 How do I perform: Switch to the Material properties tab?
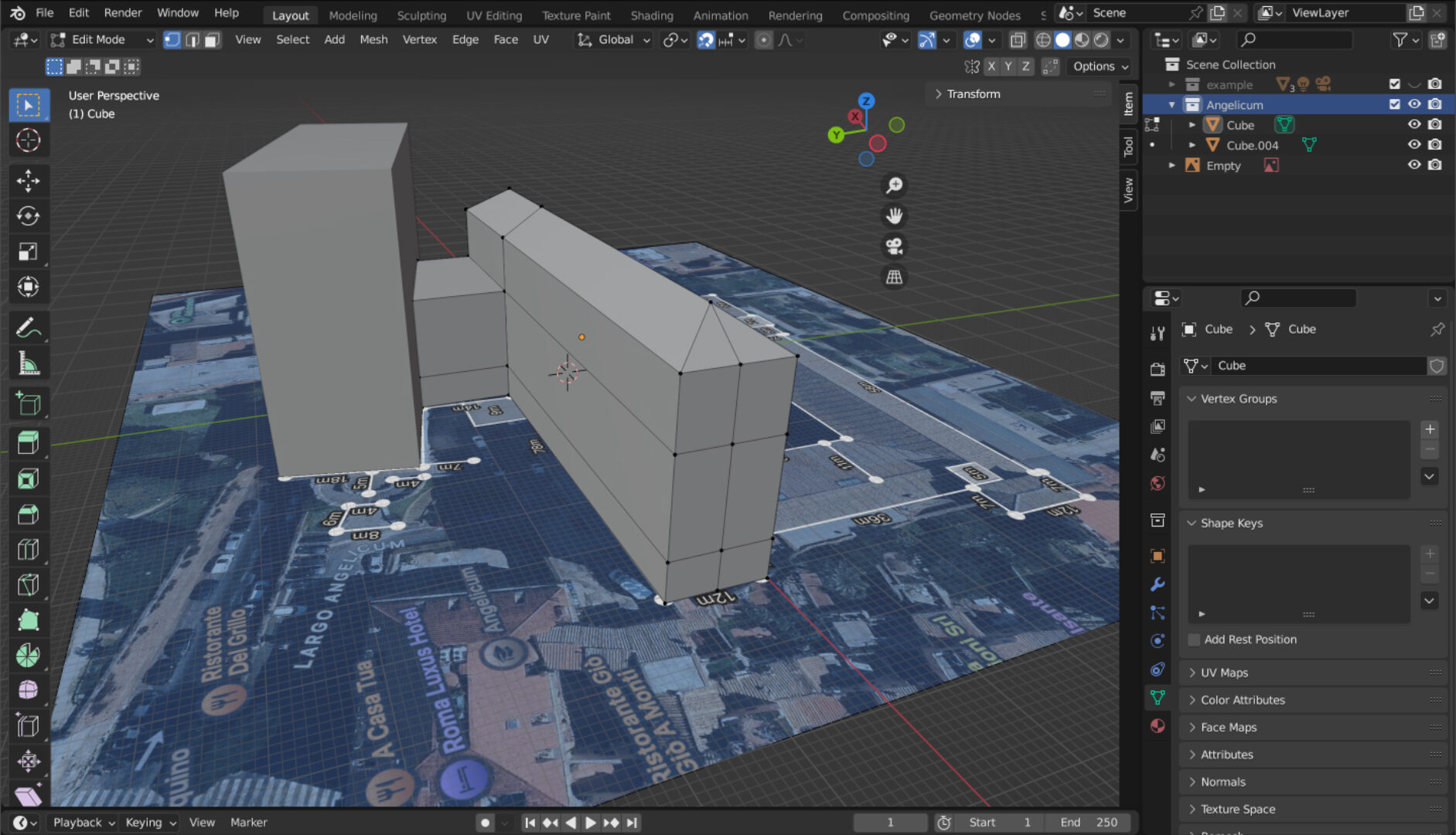1158,725
